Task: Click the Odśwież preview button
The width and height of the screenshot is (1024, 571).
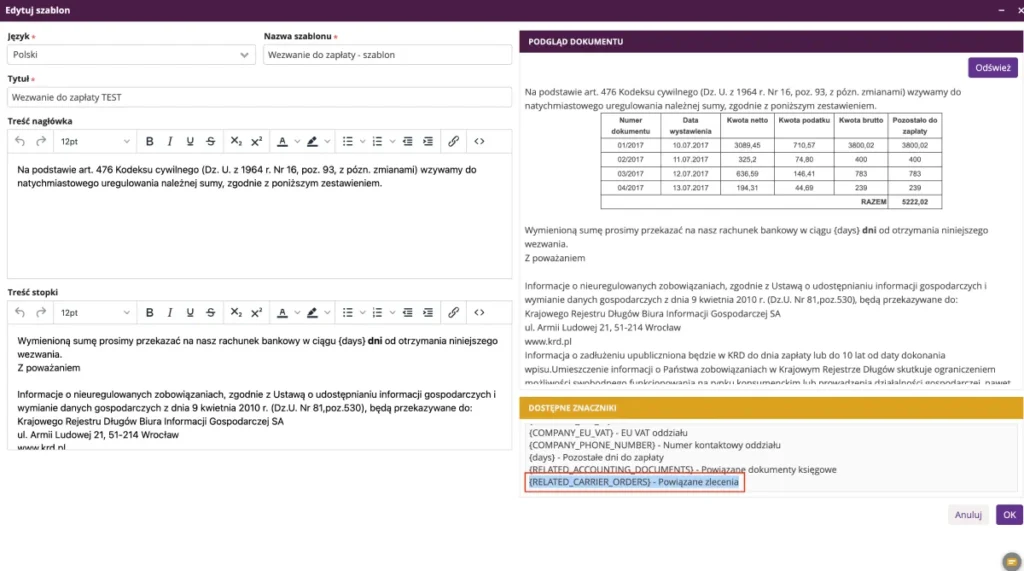Action: coord(993,68)
